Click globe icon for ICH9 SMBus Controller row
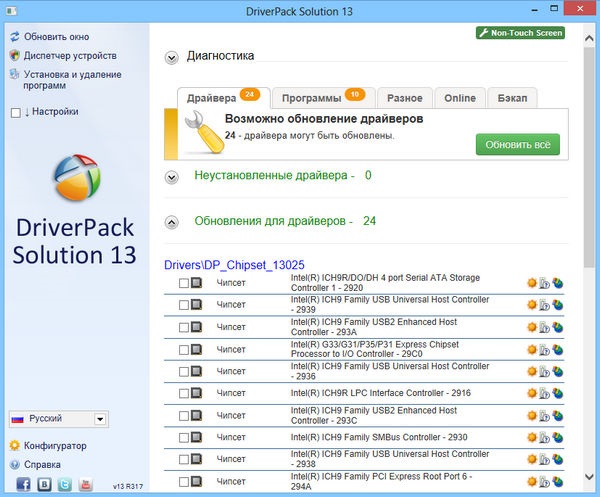The height and width of the screenshot is (497, 600). click(x=558, y=437)
